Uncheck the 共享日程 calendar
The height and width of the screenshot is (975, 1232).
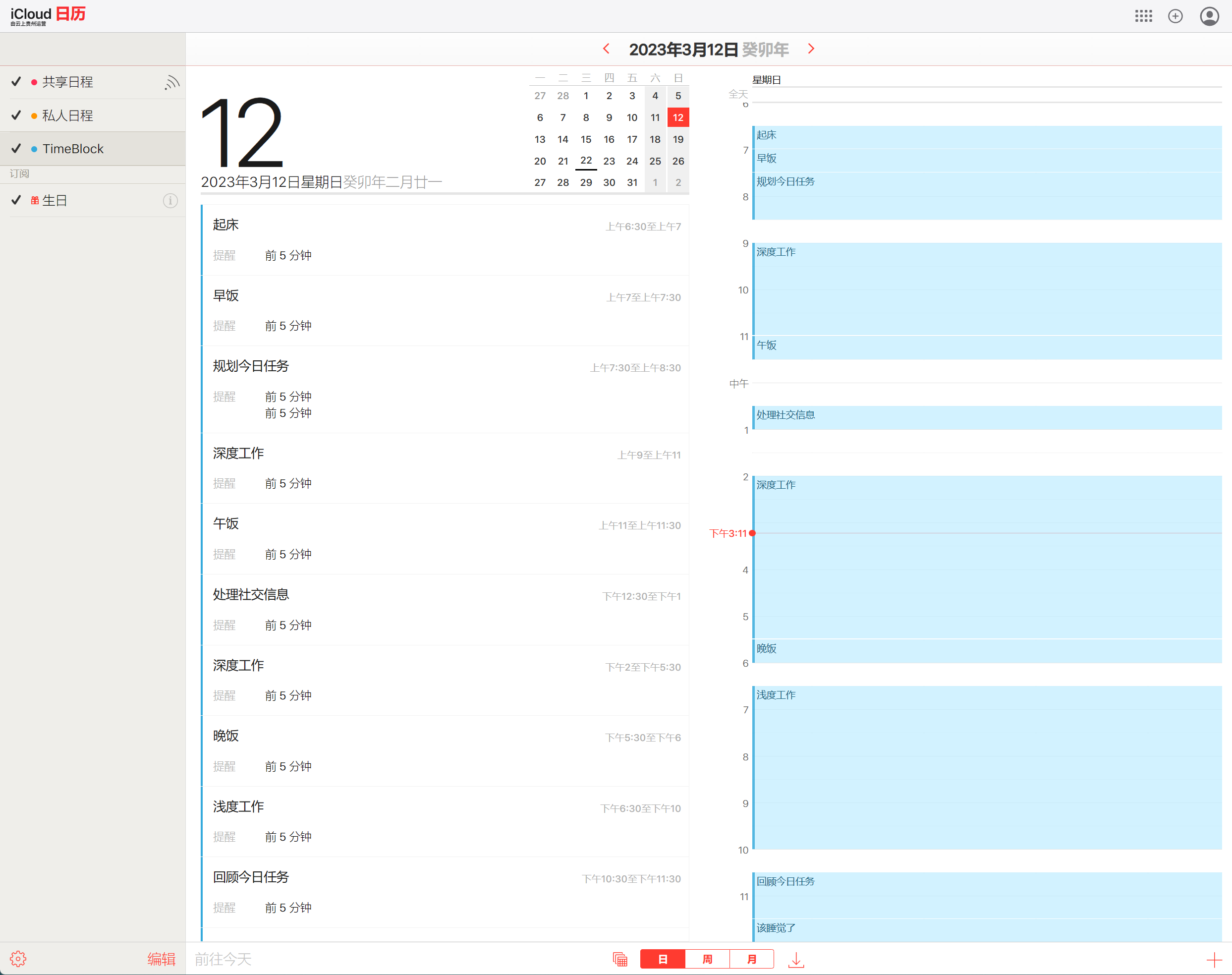16,82
